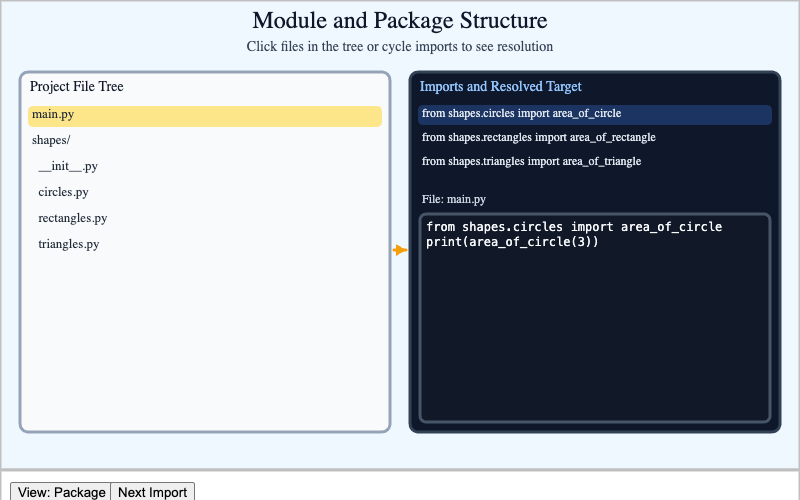Click the import statement inside the code viewer
800x500 pixels.
pos(573,227)
